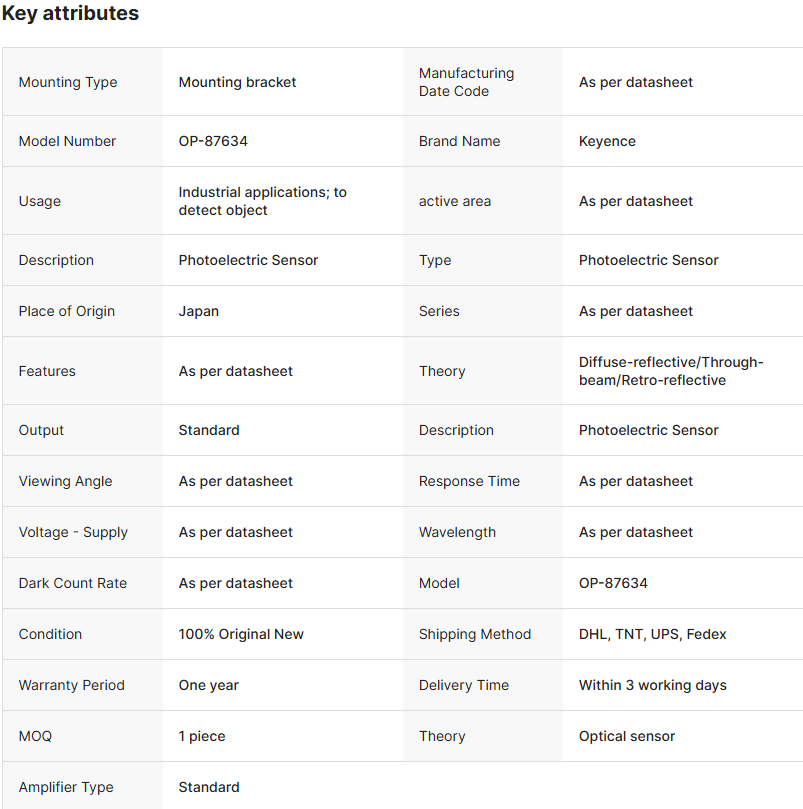
Task: Click the Manufacturing Date Code label
Action: [466, 82]
